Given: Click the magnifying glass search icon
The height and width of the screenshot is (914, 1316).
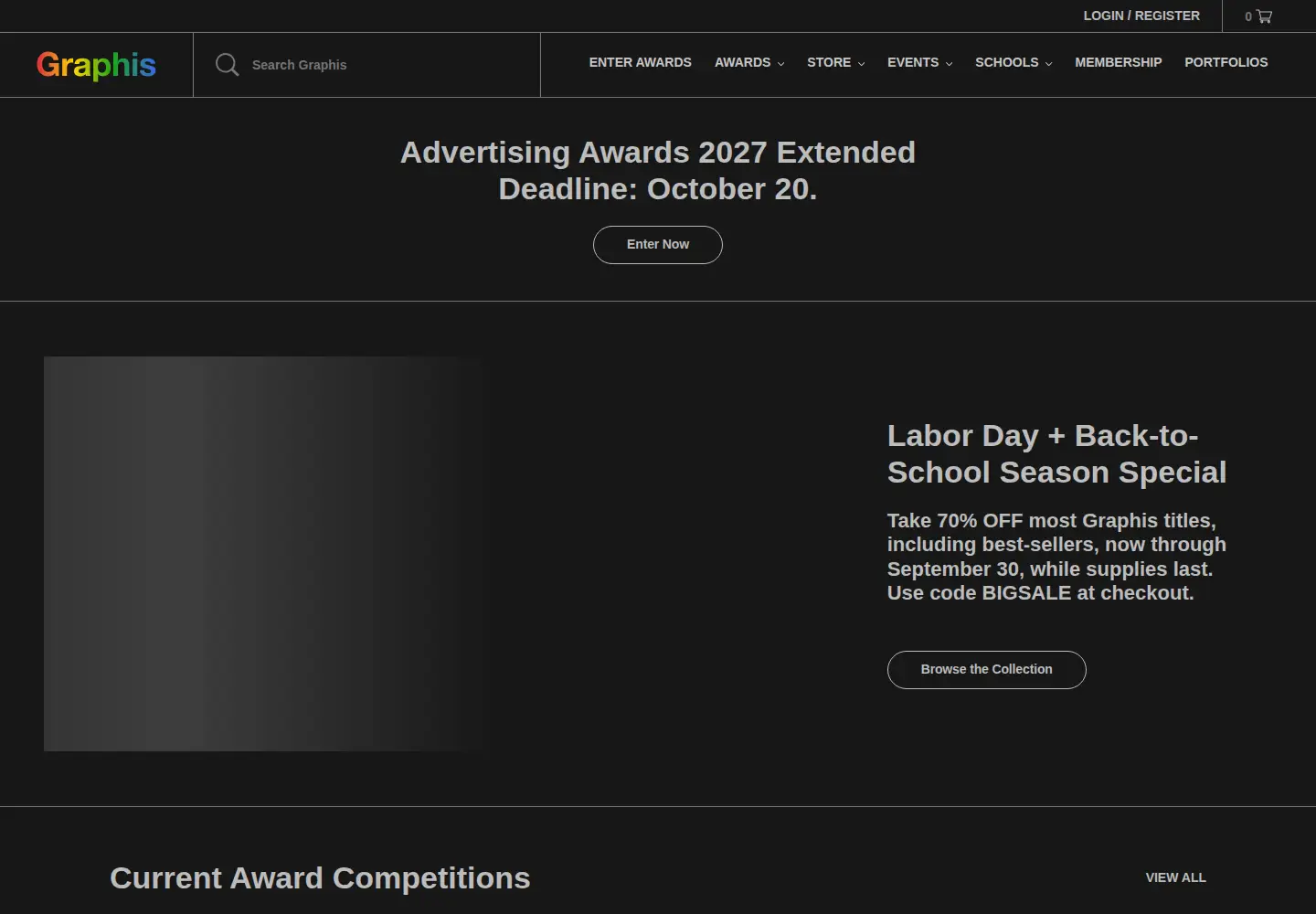Looking at the screenshot, I should (227, 65).
